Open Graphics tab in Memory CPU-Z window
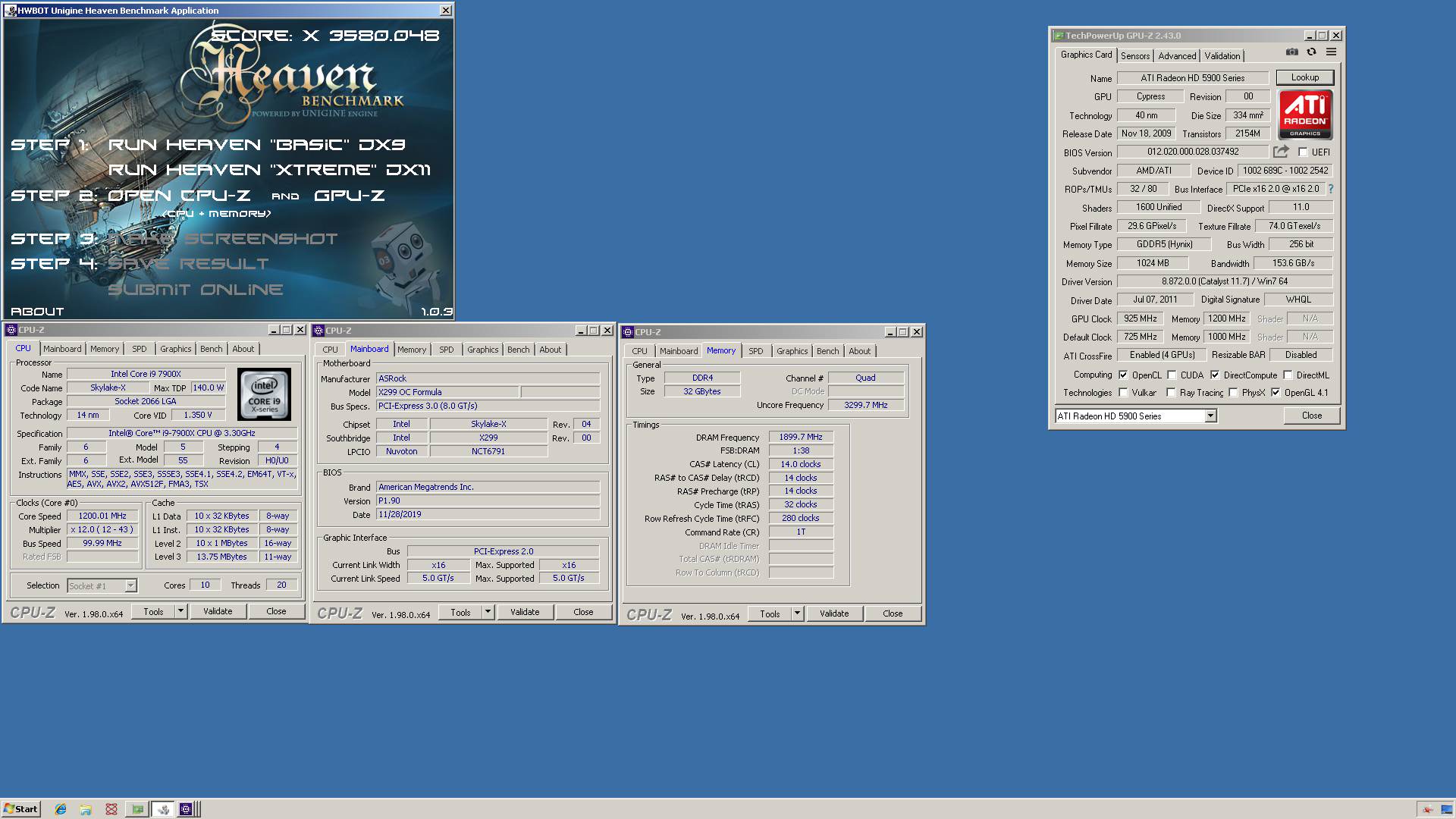The height and width of the screenshot is (819, 1456). pos(792,351)
